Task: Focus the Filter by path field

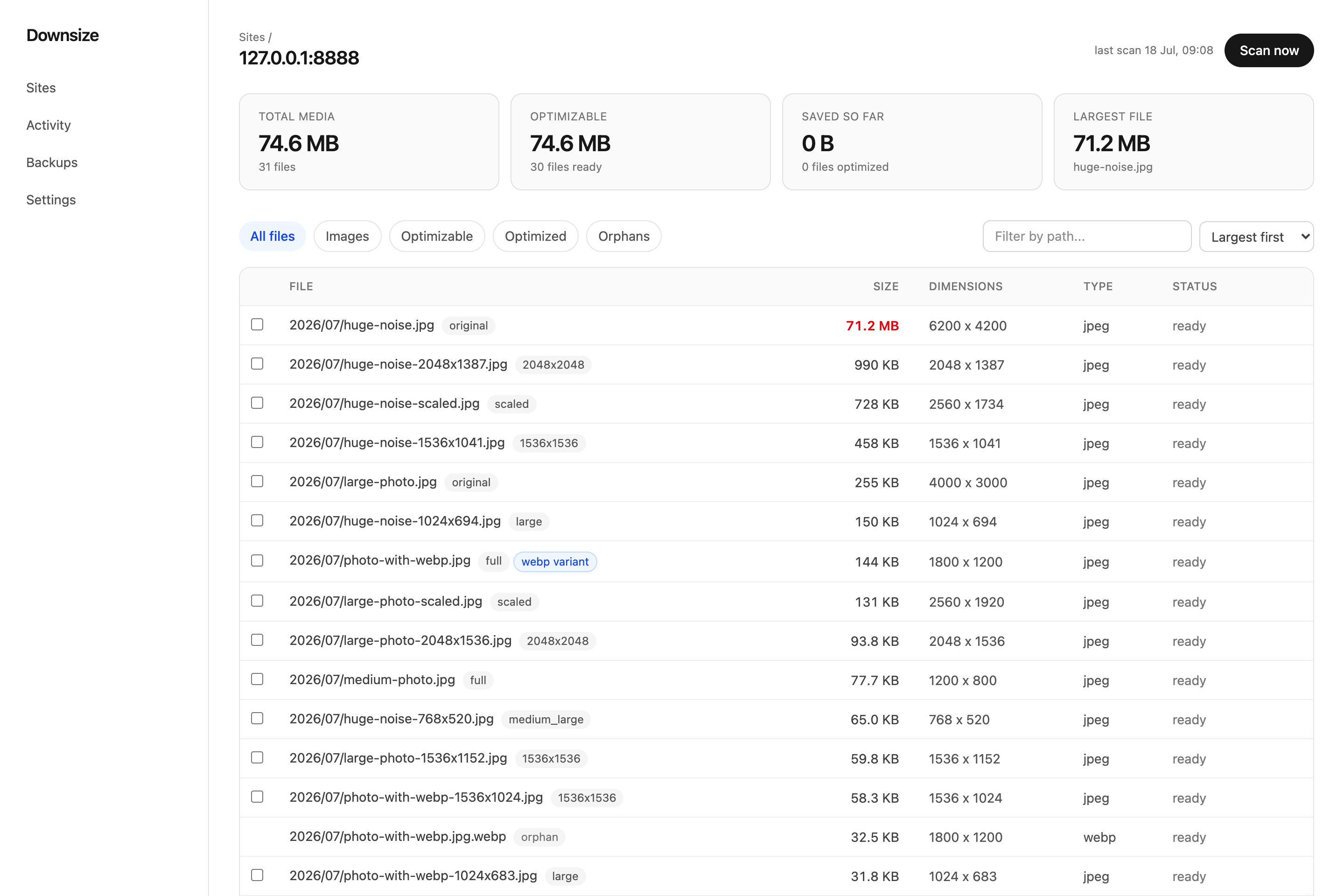Action: [x=1086, y=236]
